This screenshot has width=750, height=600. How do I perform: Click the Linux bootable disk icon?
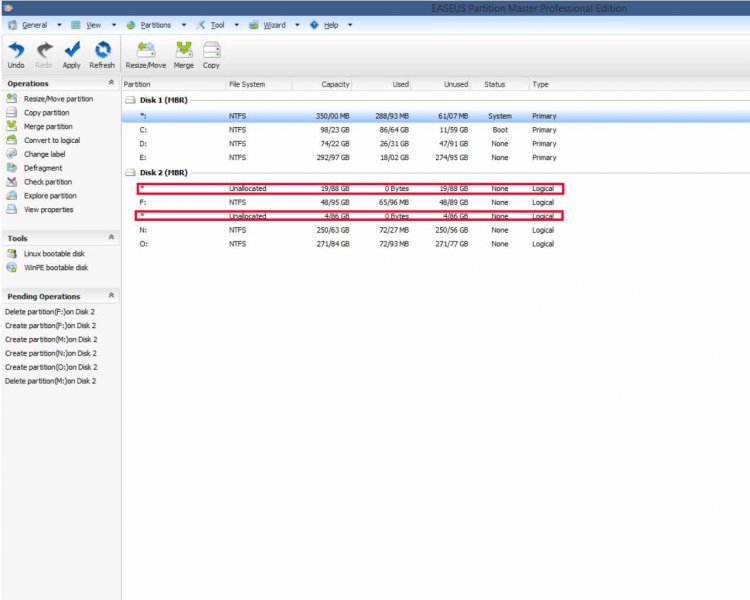(11, 254)
